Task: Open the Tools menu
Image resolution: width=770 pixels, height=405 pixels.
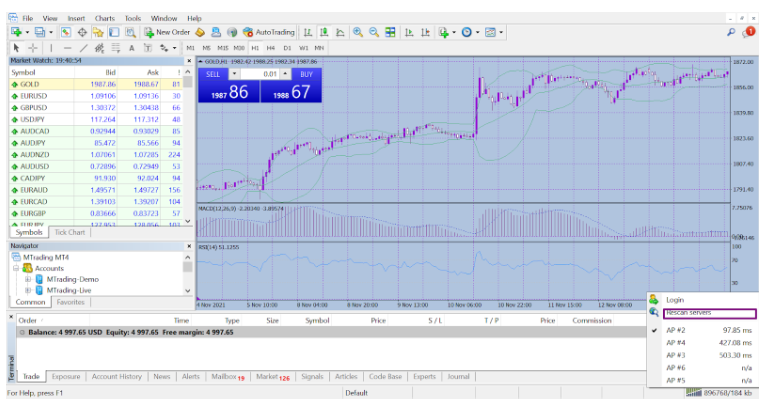Action: click(133, 18)
